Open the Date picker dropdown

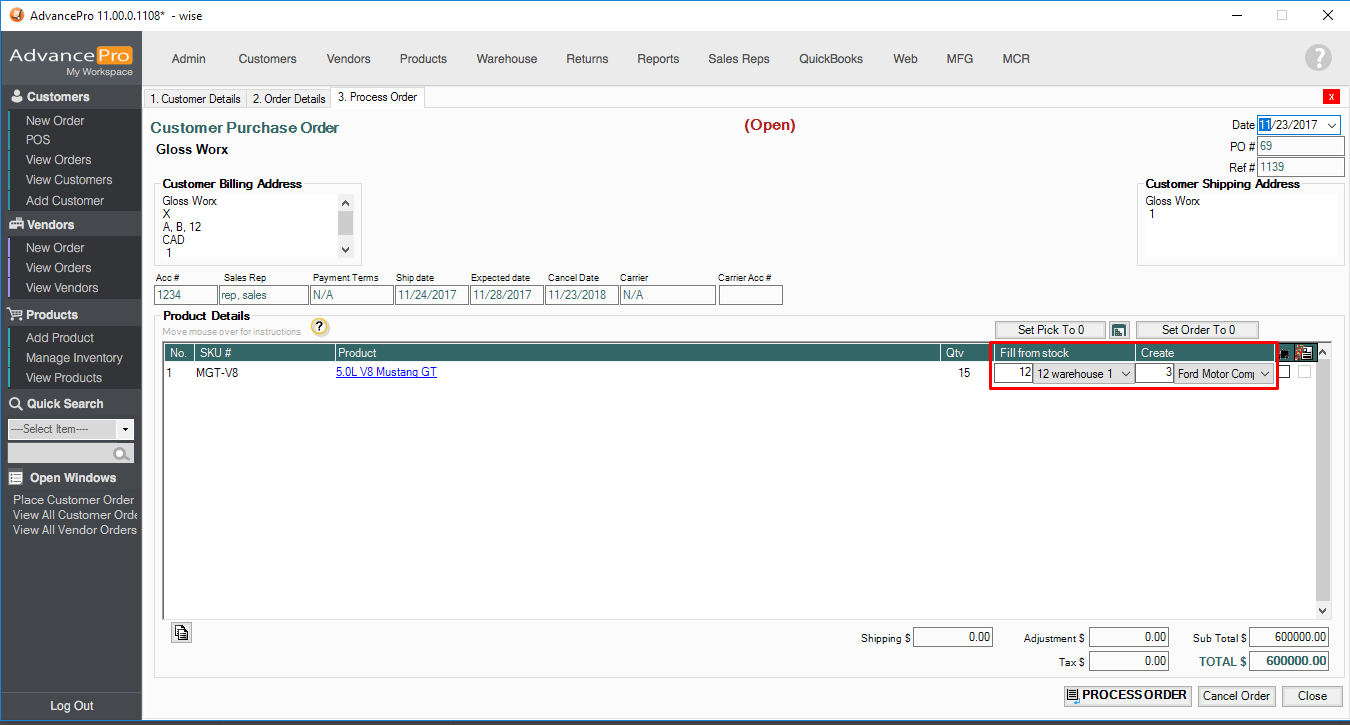1331,126
